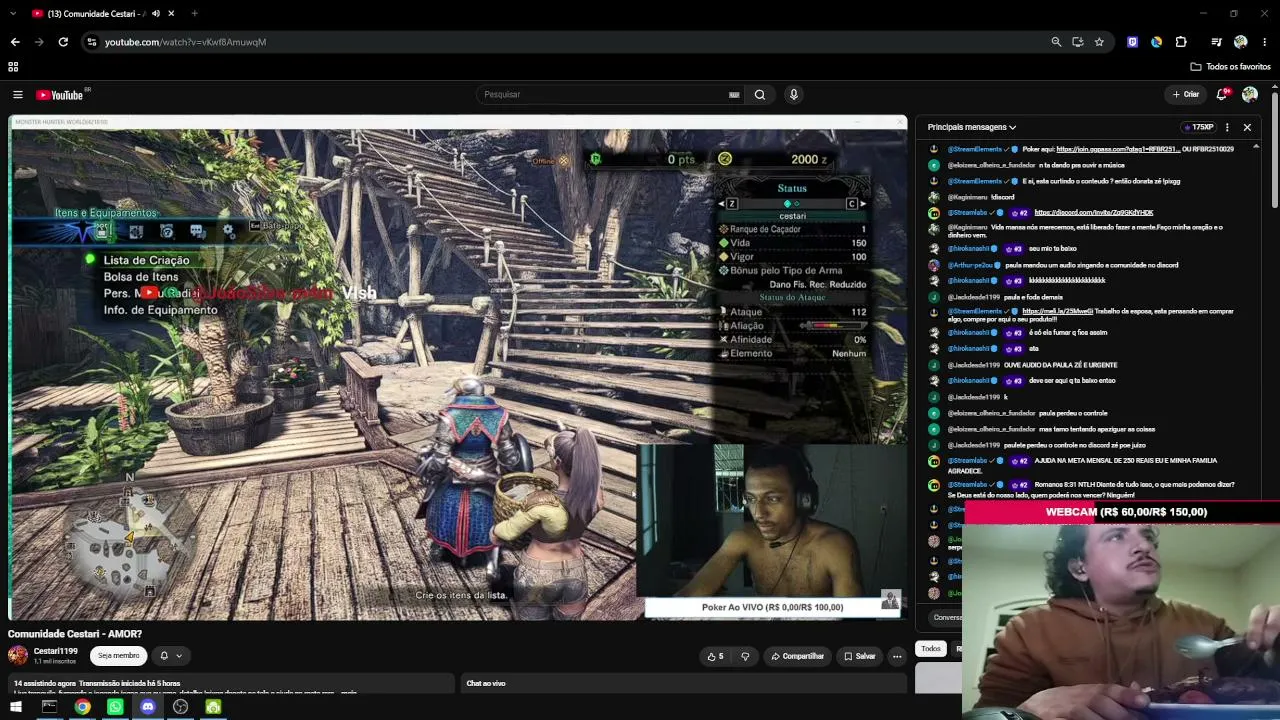Open Chrome apps grid in bookmarks bar

[13, 66]
